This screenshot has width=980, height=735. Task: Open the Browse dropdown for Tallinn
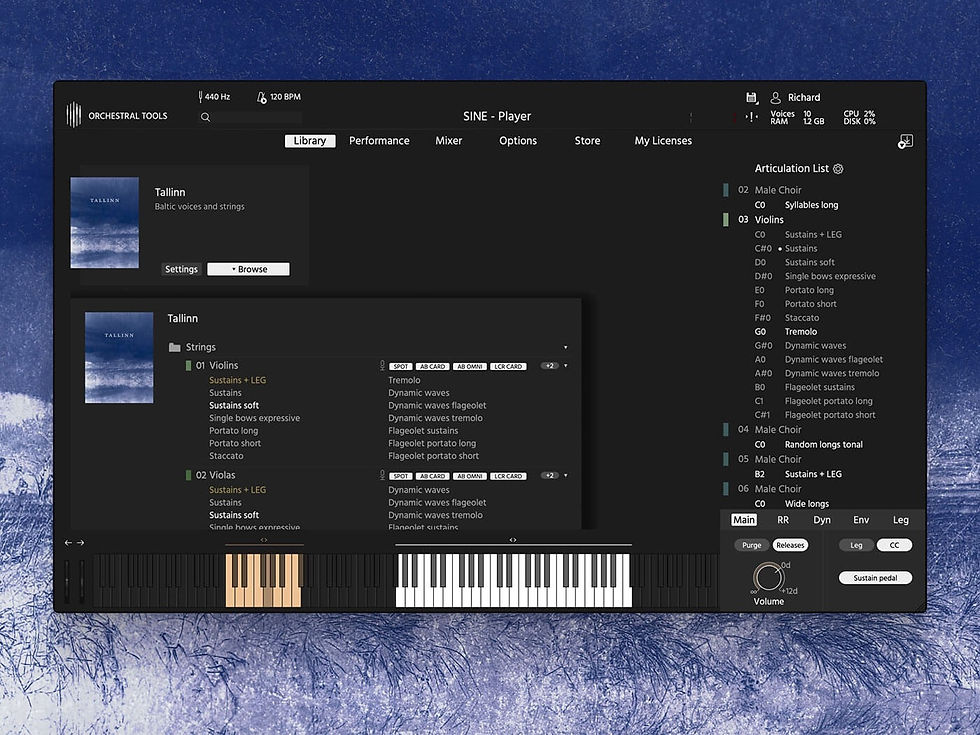coord(248,269)
